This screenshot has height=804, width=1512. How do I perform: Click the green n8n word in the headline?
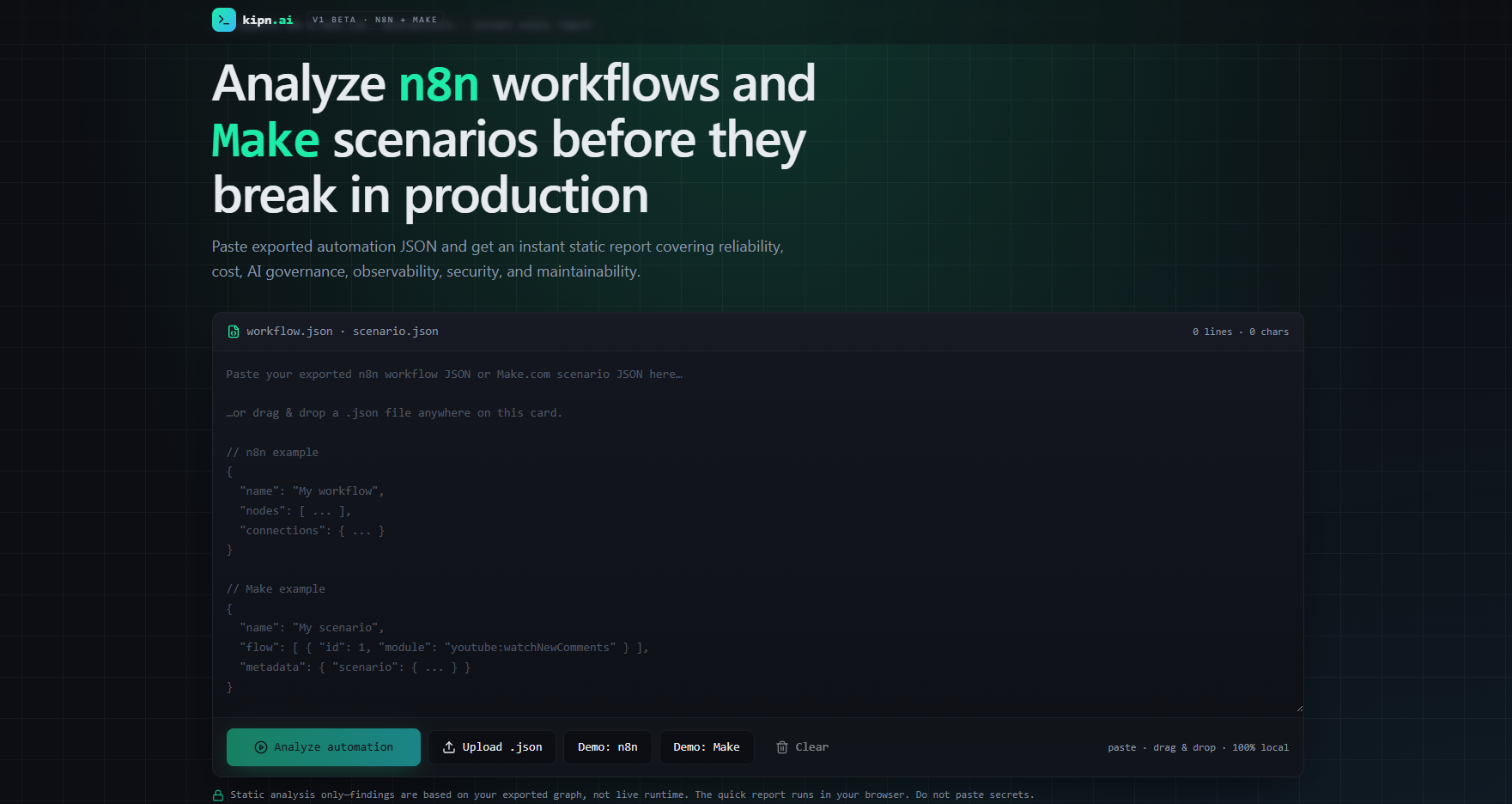[439, 84]
